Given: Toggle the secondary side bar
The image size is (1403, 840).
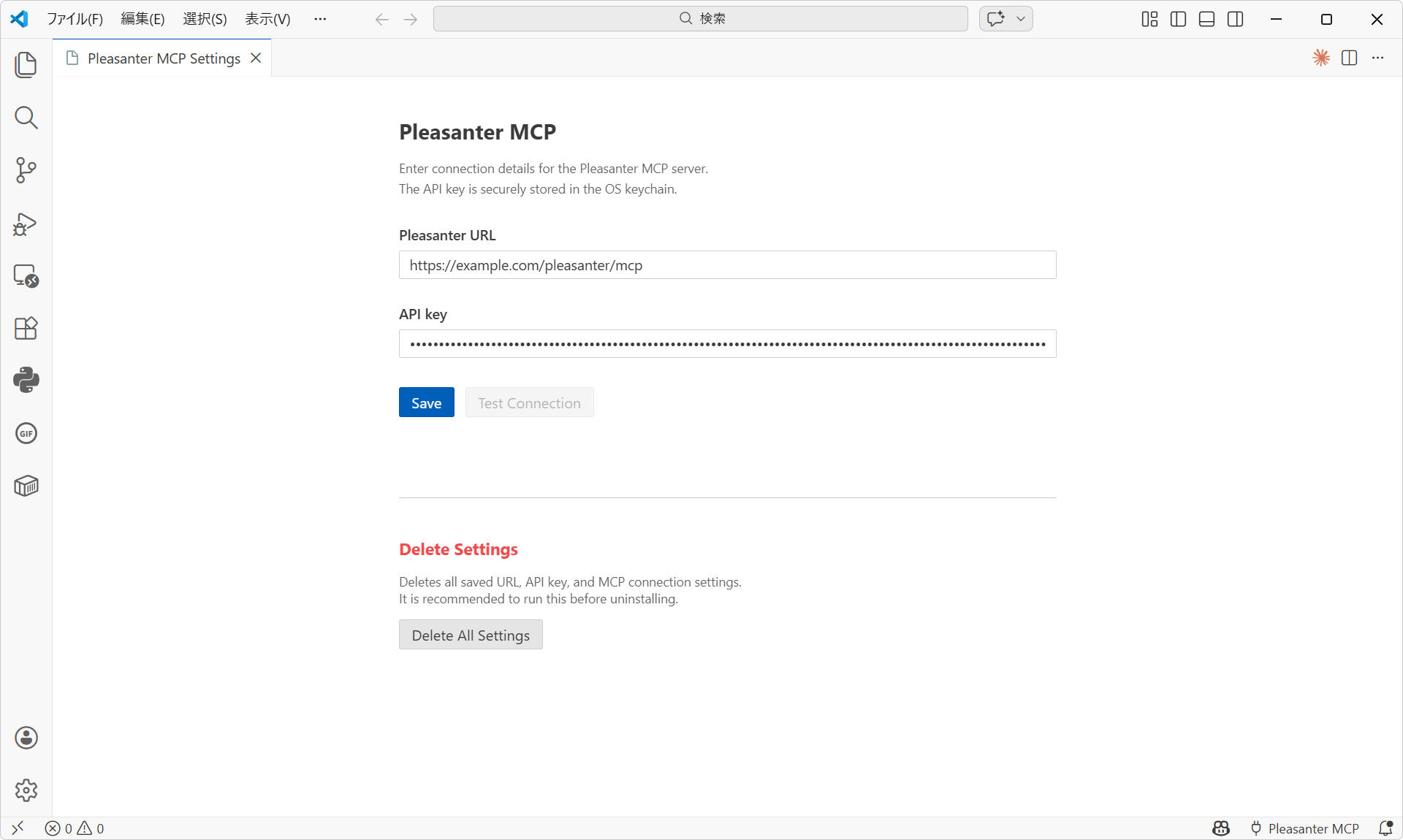Looking at the screenshot, I should 1236,19.
